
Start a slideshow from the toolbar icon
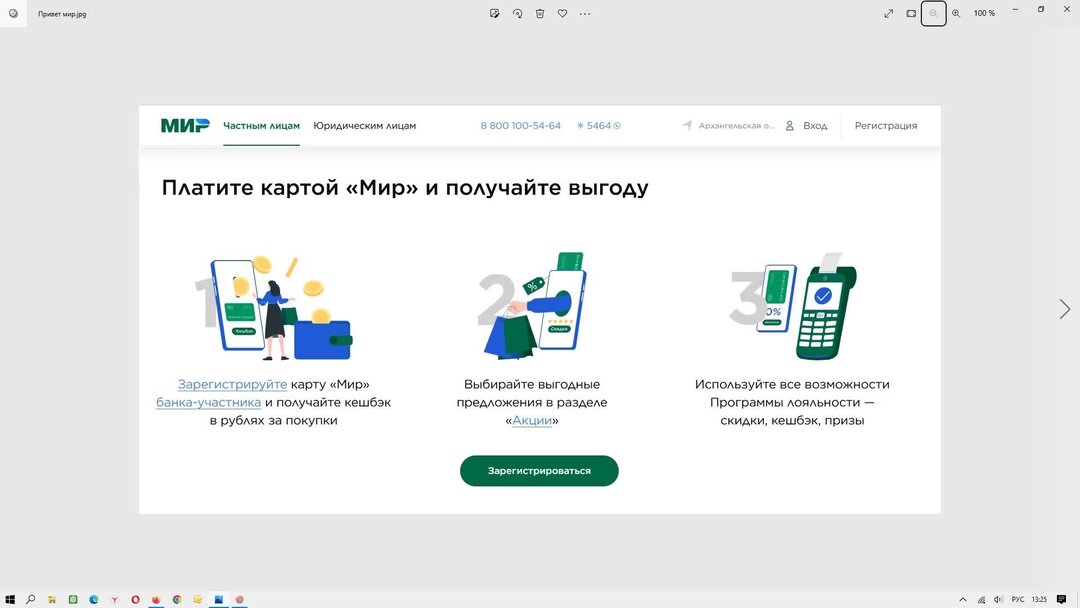[911, 13]
